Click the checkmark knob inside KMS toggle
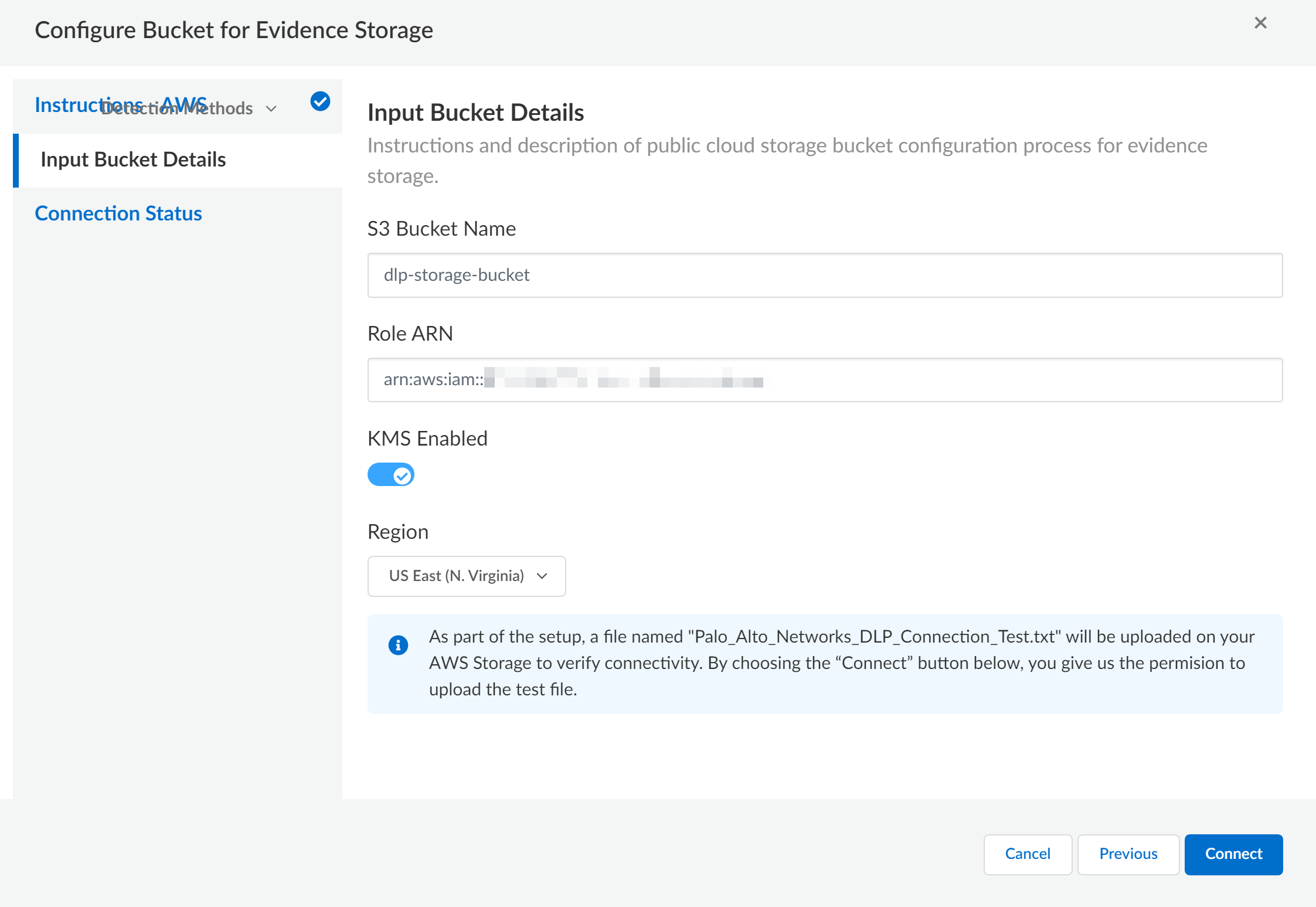Viewport: 1316px width, 907px height. tap(402, 475)
